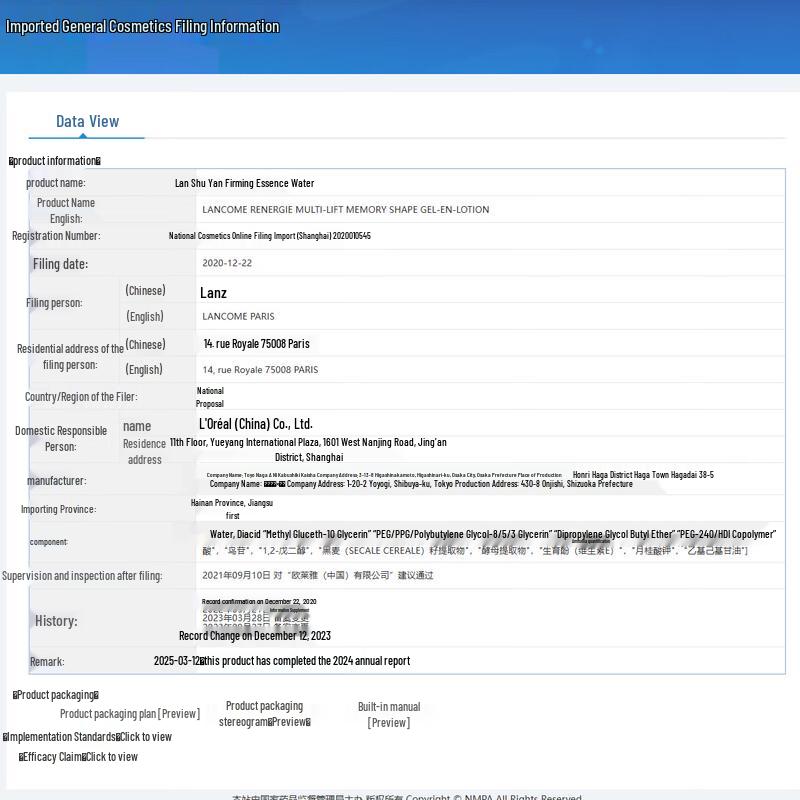The height and width of the screenshot is (800, 800).
Task: Open the Product packaging plan preview
Action: pos(129,714)
